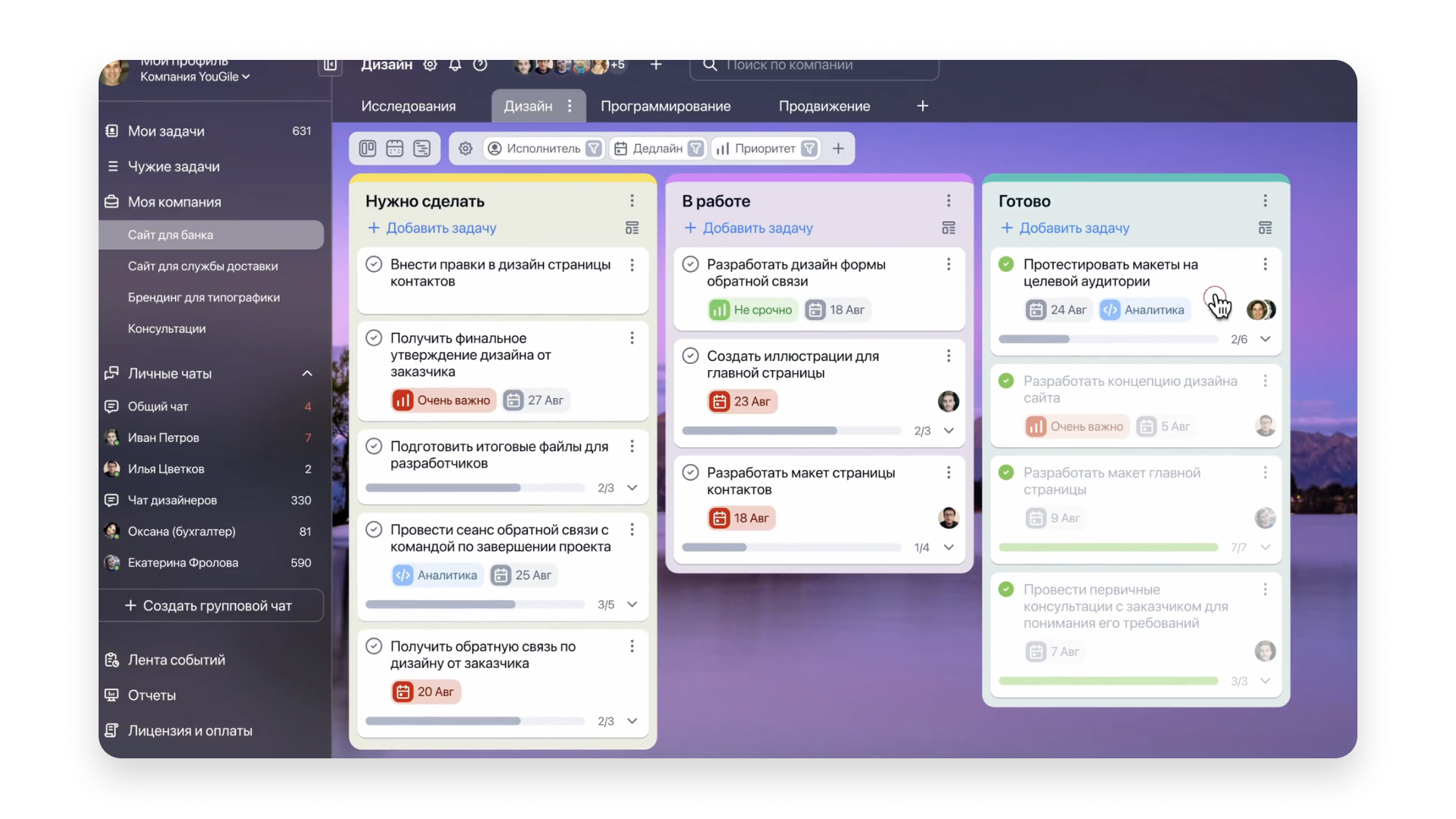
Task: Open Исследования board tab
Action: tap(408, 106)
